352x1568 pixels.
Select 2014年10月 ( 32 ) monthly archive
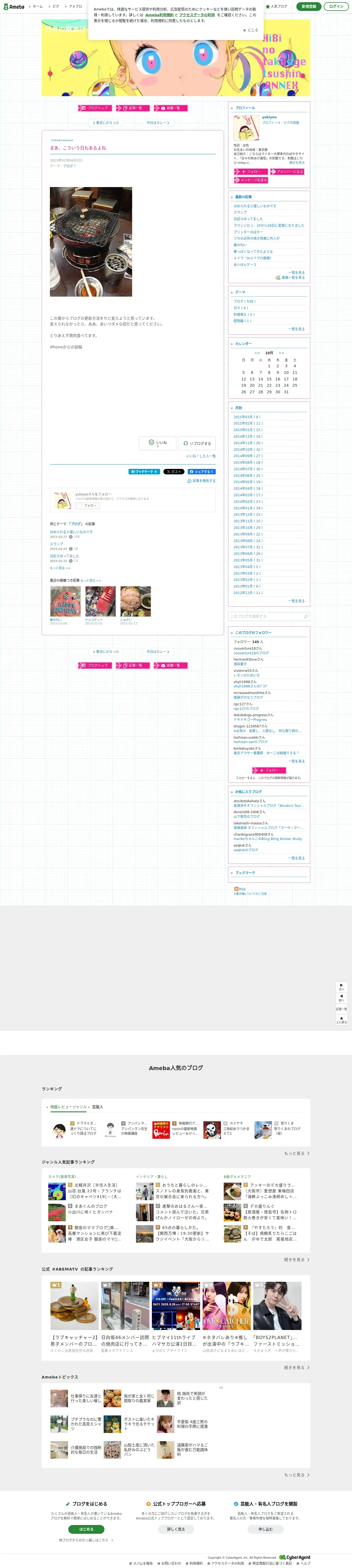coord(248,449)
